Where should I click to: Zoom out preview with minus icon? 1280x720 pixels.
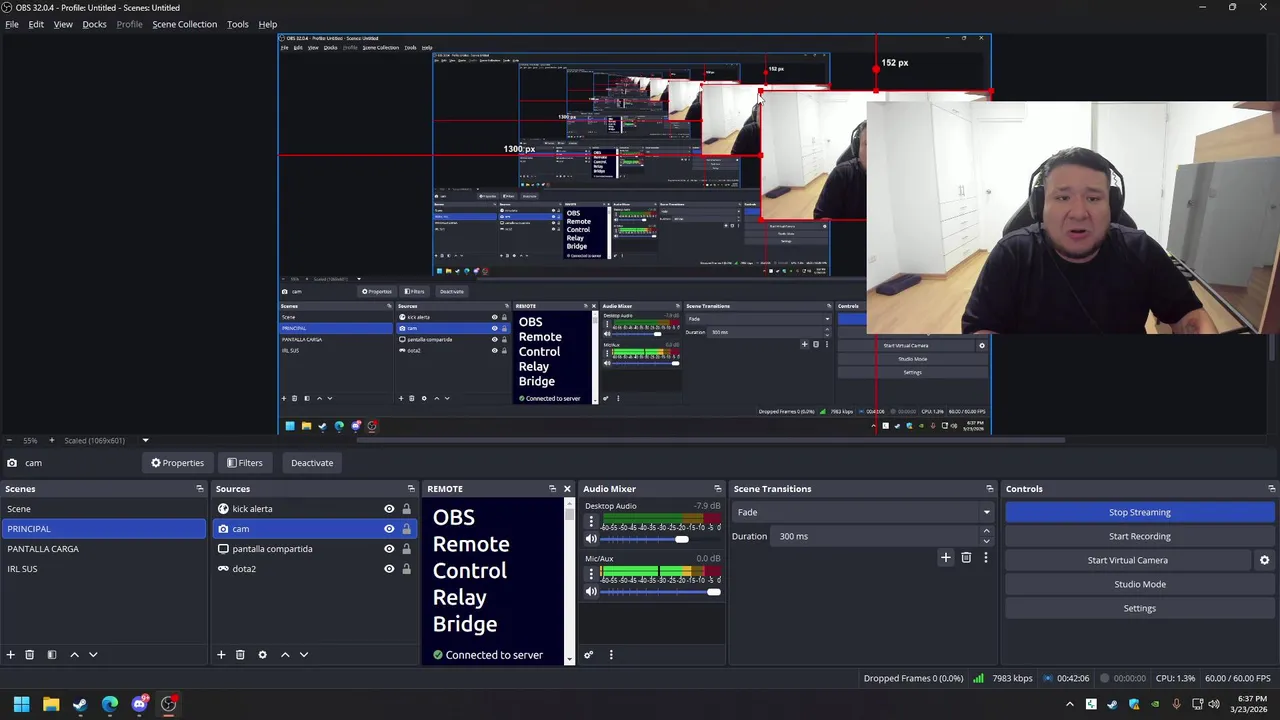10,440
